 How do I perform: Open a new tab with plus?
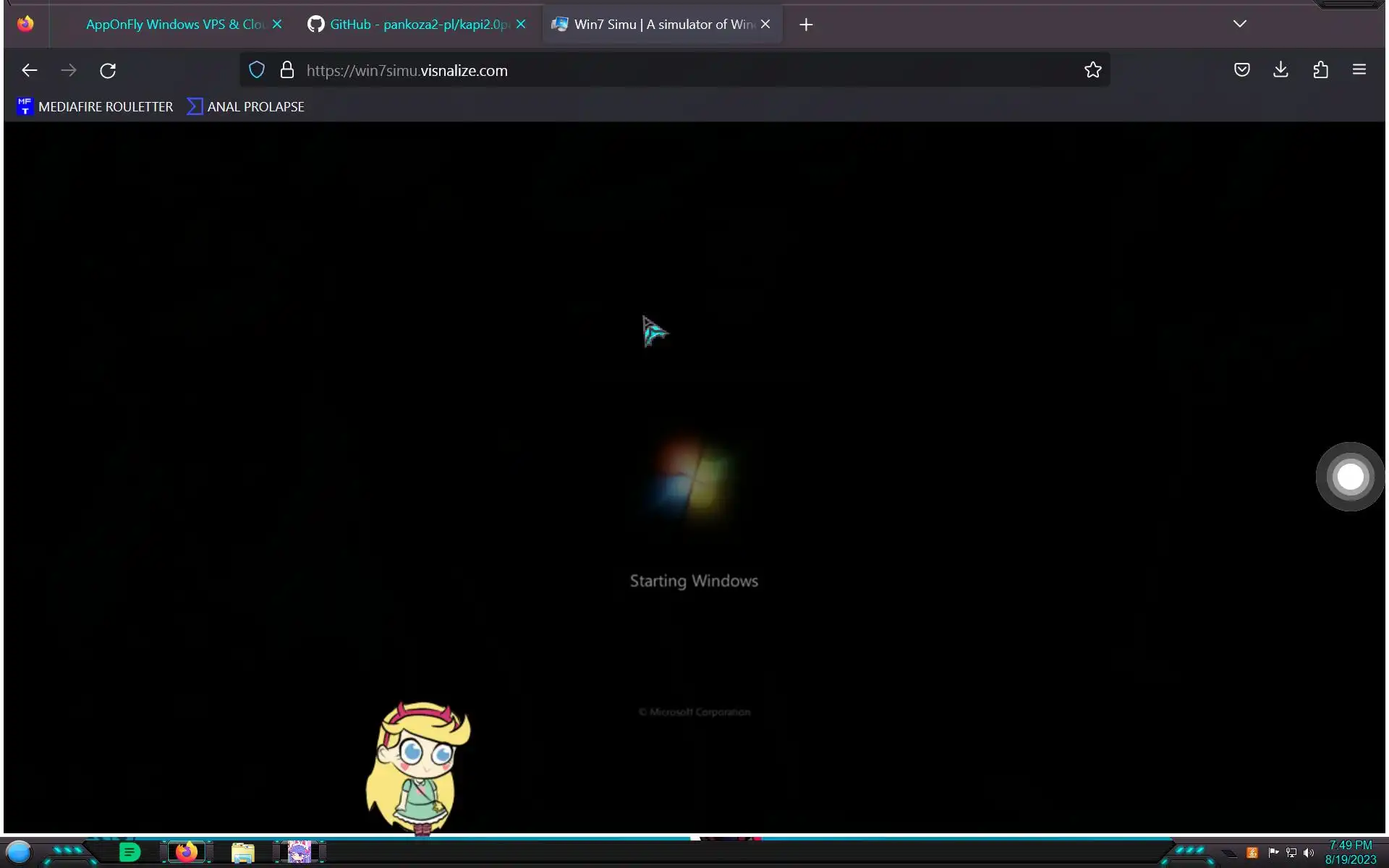(x=806, y=25)
